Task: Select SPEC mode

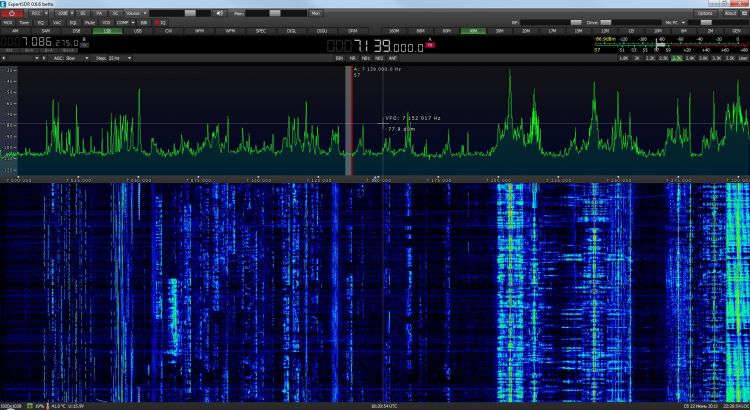Action: [261, 31]
